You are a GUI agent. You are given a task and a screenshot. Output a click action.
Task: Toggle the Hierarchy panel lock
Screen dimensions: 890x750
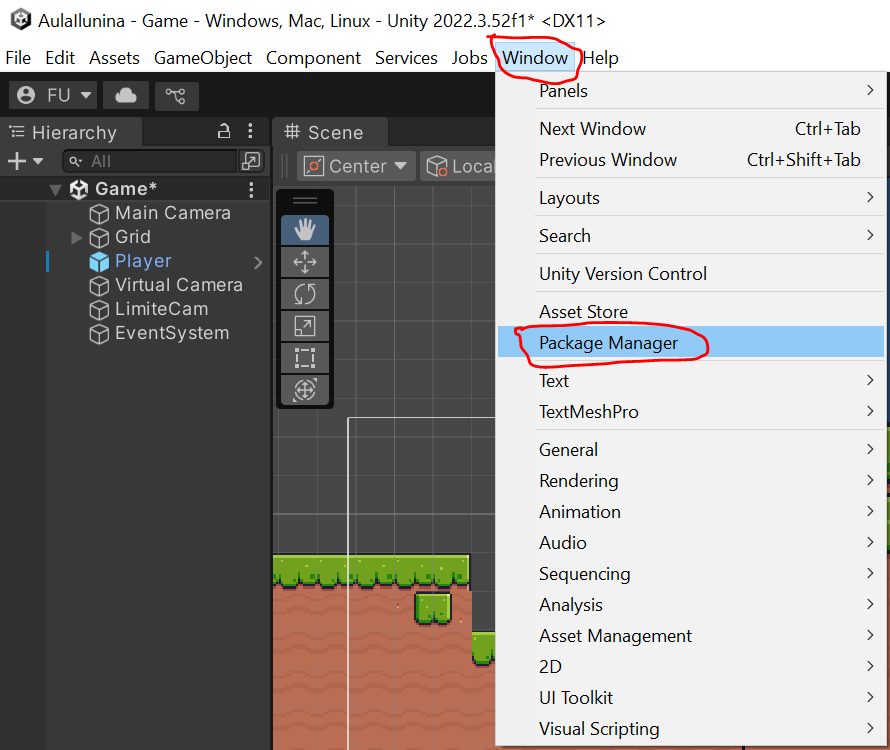224,131
